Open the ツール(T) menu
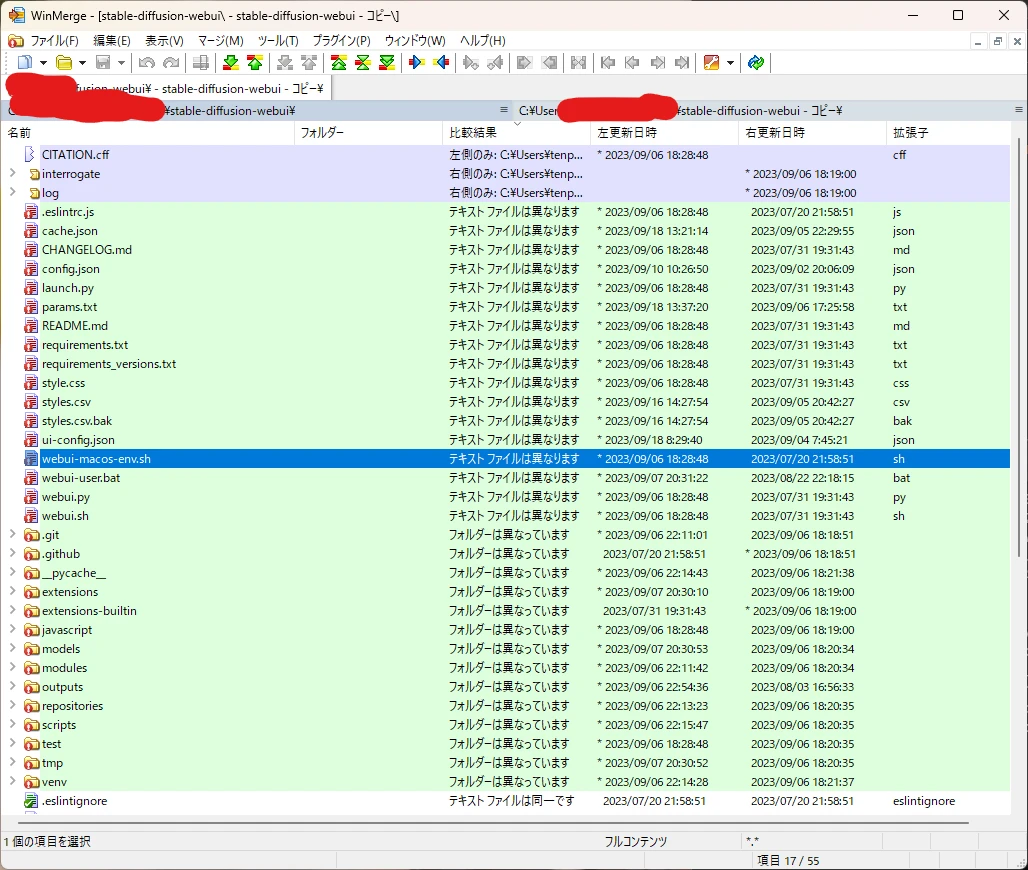The image size is (1028, 870). (278, 41)
